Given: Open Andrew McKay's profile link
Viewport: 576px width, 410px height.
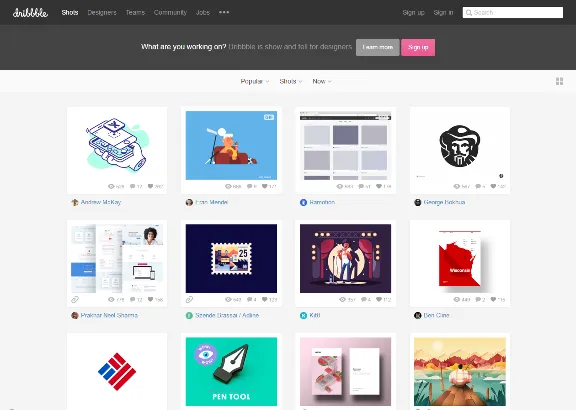Looking at the screenshot, I should pyautogui.click(x=101, y=202).
